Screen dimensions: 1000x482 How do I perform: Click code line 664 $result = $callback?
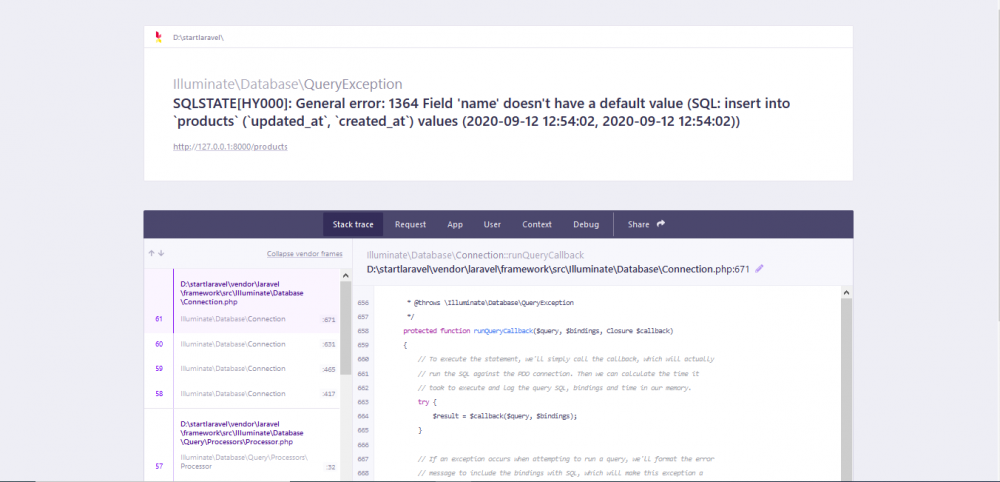point(504,416)
